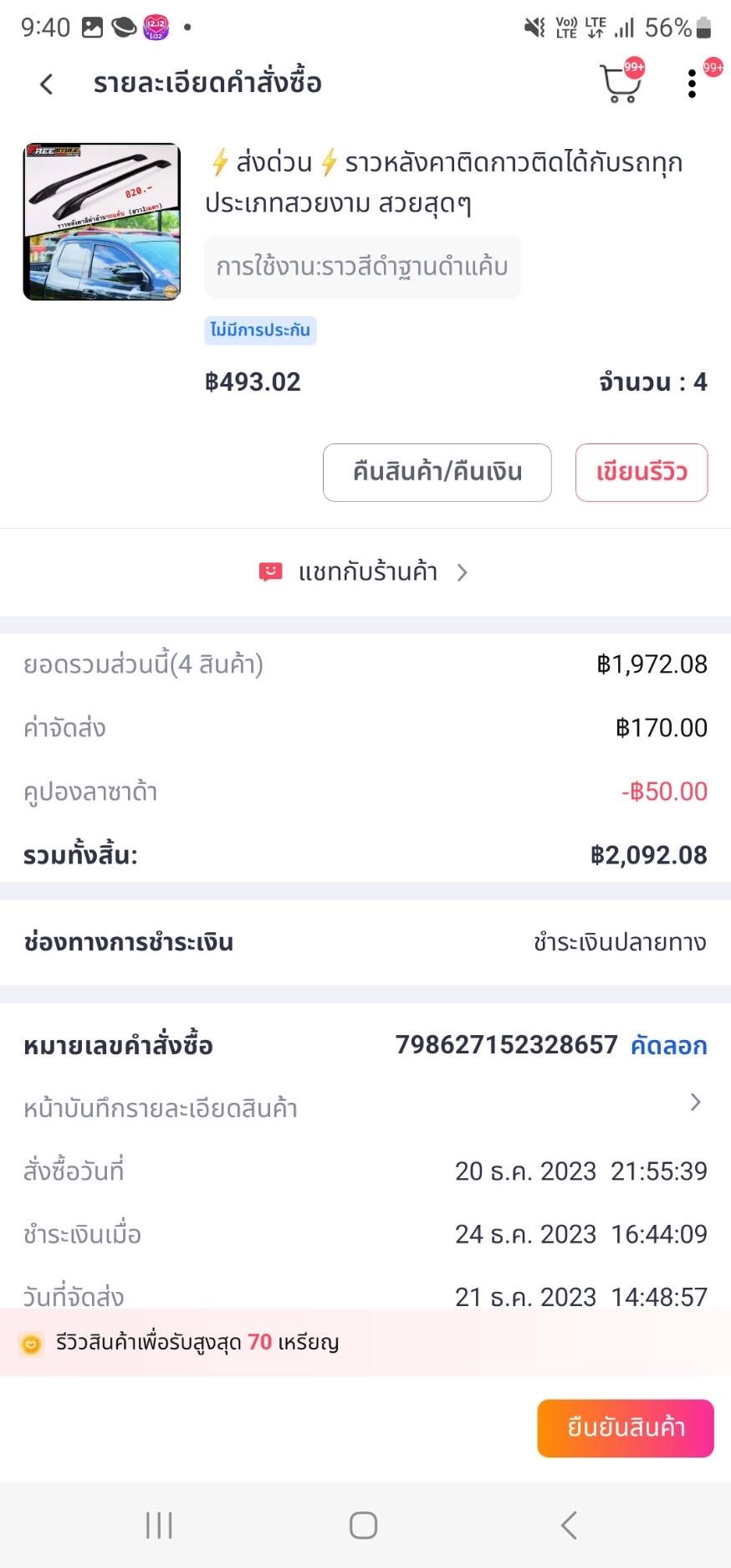Open the product title link
This screenshot has height=1568, width=731.
[x=443, y=182]
